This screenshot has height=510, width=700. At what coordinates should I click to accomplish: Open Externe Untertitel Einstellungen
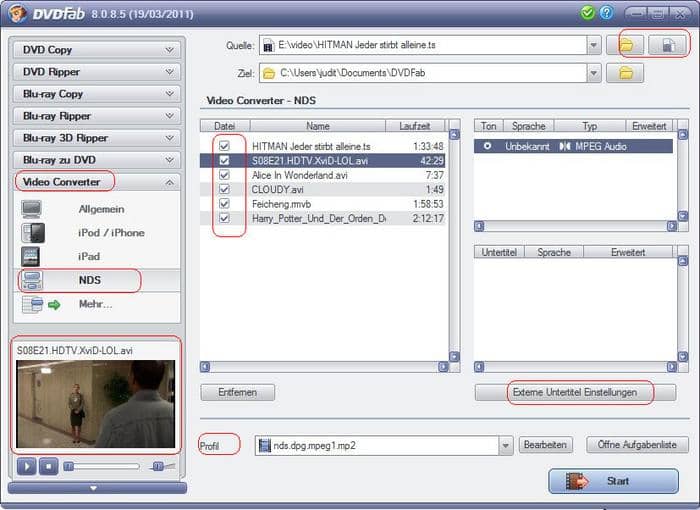pos(575,393)
